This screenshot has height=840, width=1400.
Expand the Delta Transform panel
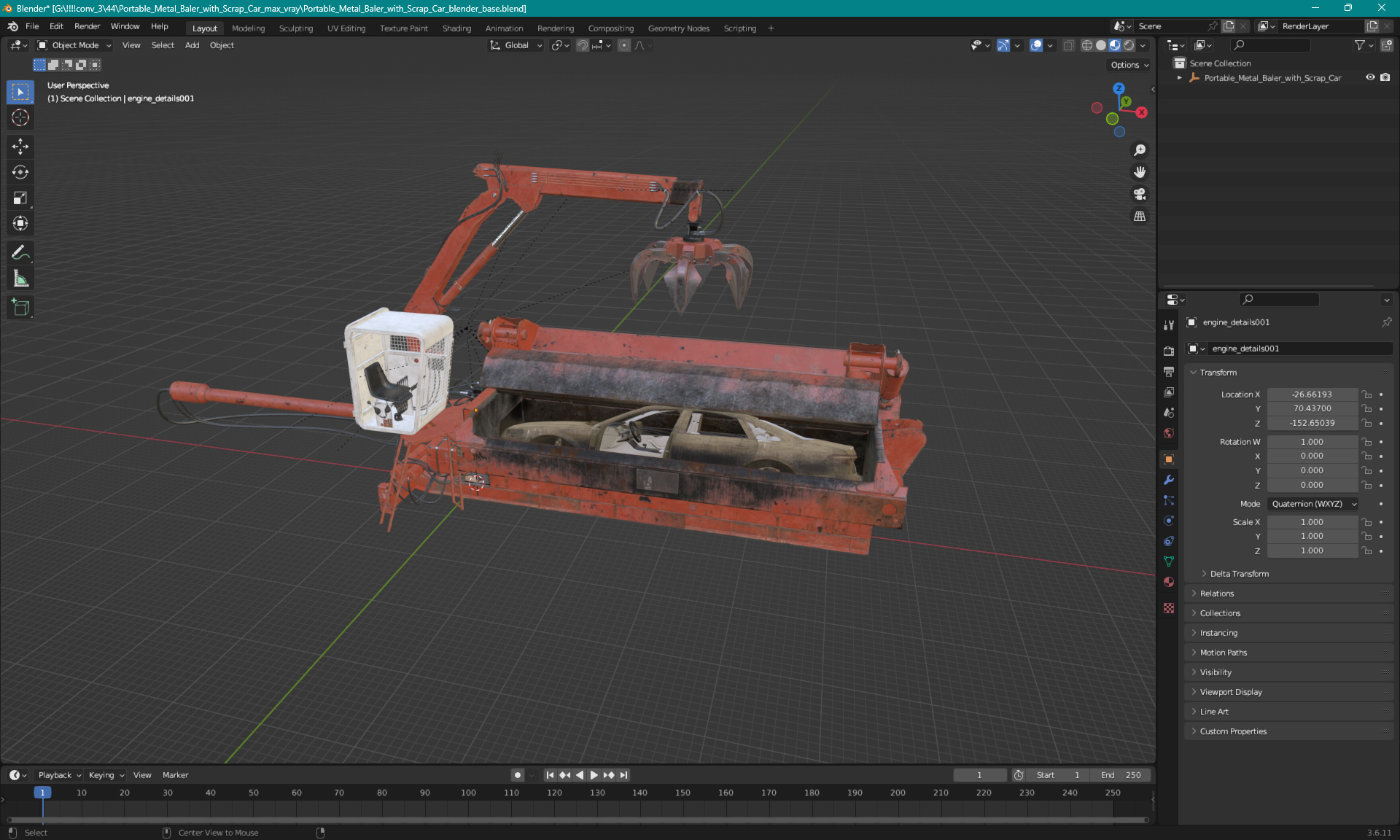pos(1239,574)
